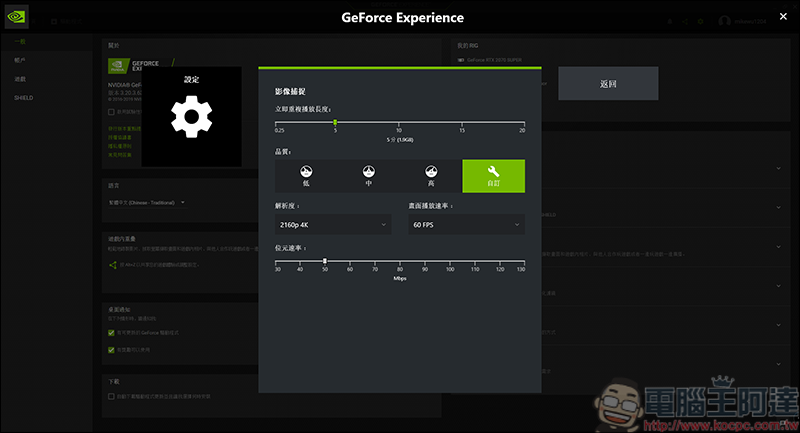The height and width of the screenshot is (433, 800).
Task: Open the 60 FPS frame rate dropdown
Action: (x=466, y=224)
